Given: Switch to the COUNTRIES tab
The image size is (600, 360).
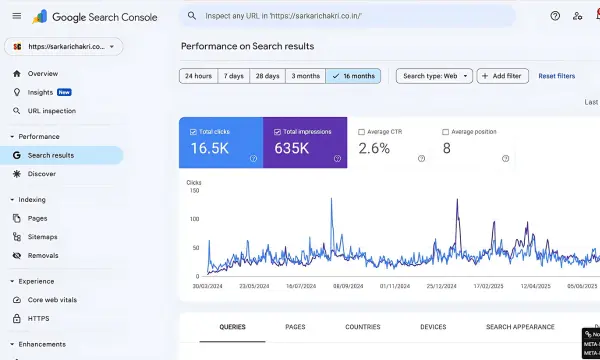Looking at the screenshot, I should click(x=363, y=327).
